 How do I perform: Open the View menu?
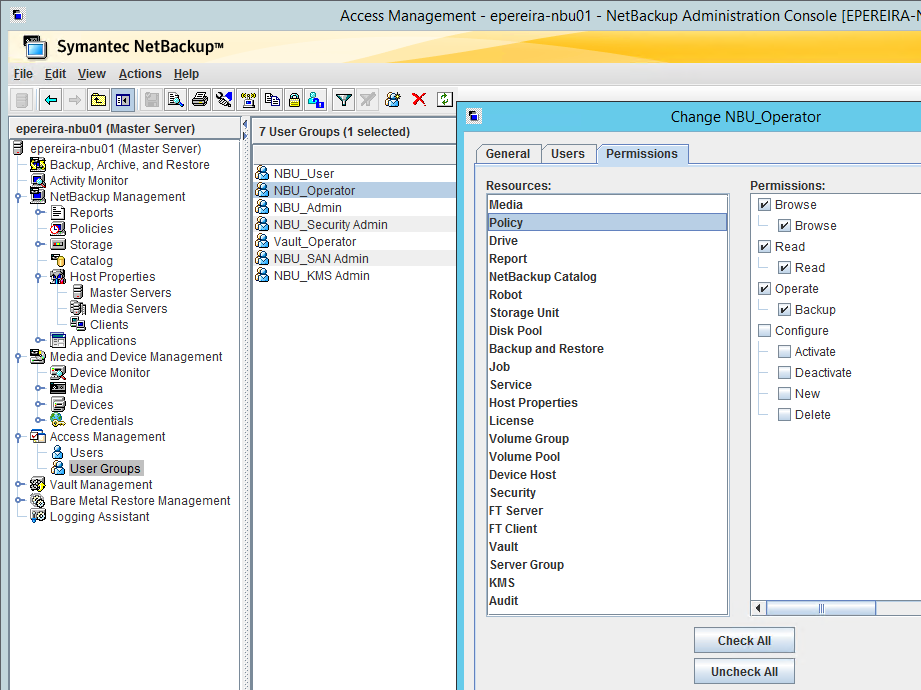coord(92,74)
